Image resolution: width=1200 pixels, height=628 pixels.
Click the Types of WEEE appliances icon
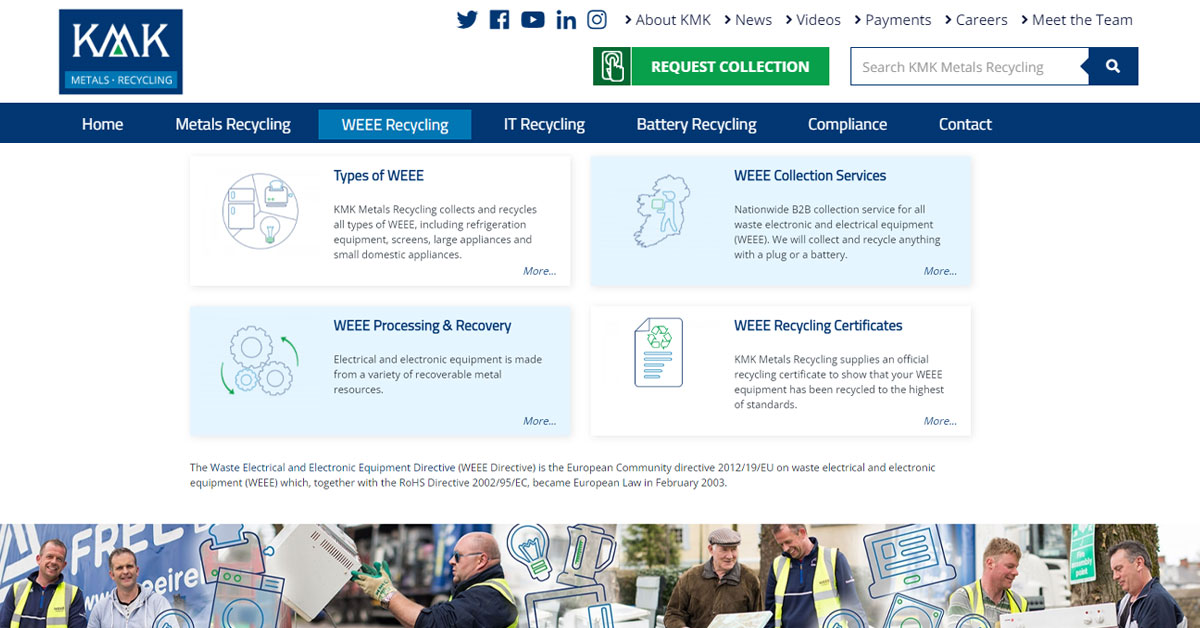point(260,211)
